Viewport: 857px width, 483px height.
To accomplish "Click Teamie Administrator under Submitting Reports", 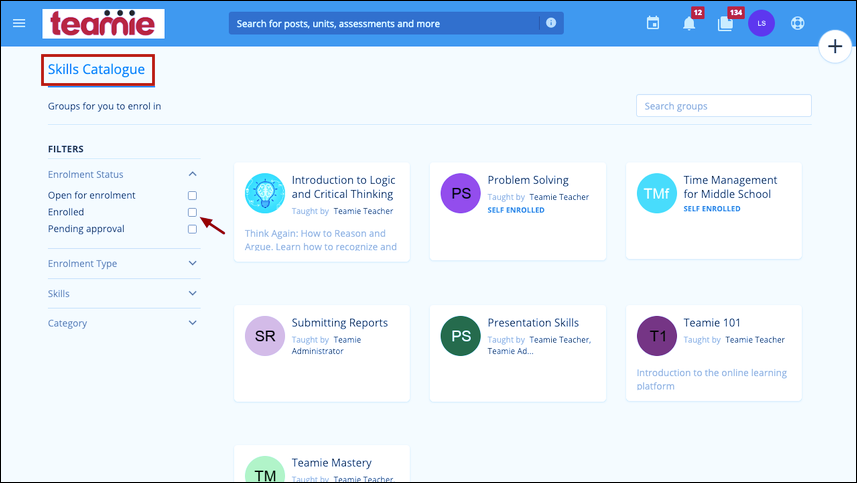I will coord(326,345).
